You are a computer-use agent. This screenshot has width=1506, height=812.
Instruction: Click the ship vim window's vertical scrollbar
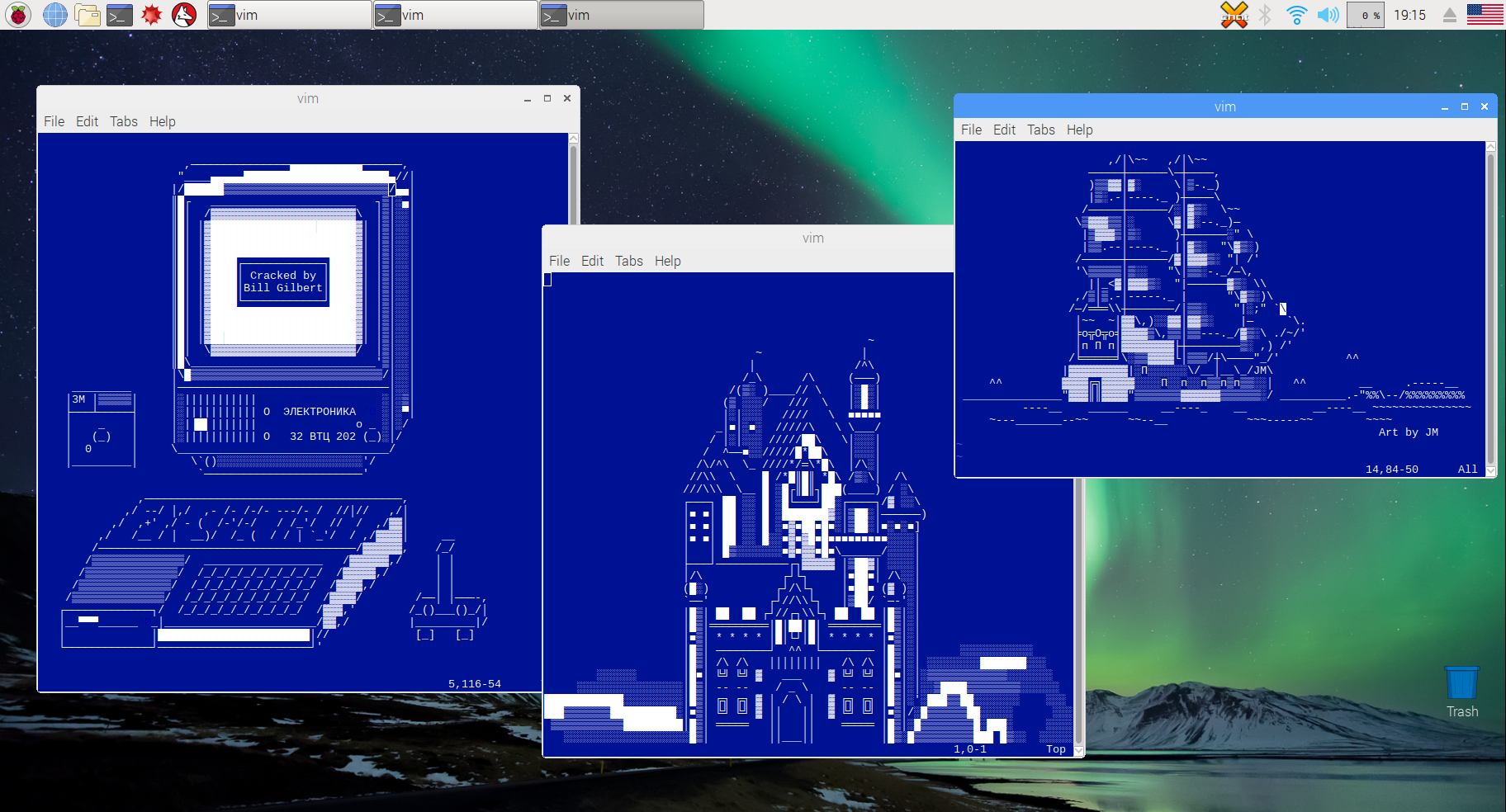[1490, 308]
